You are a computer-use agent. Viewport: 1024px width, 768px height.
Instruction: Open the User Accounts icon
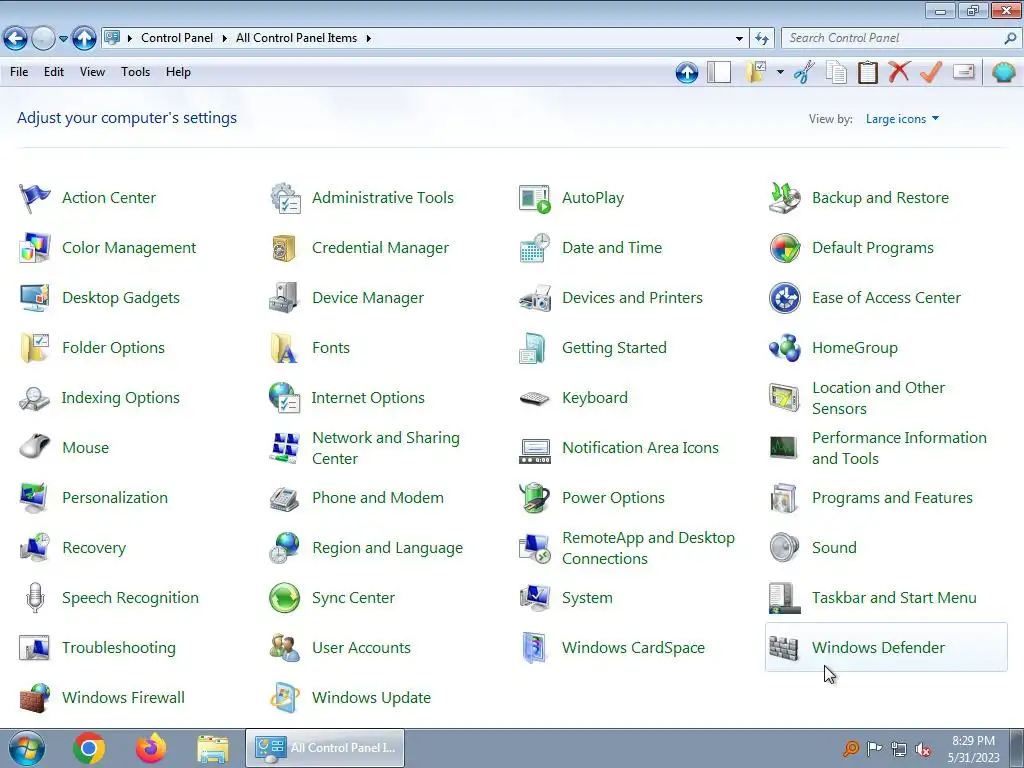(x=285, y=648)
